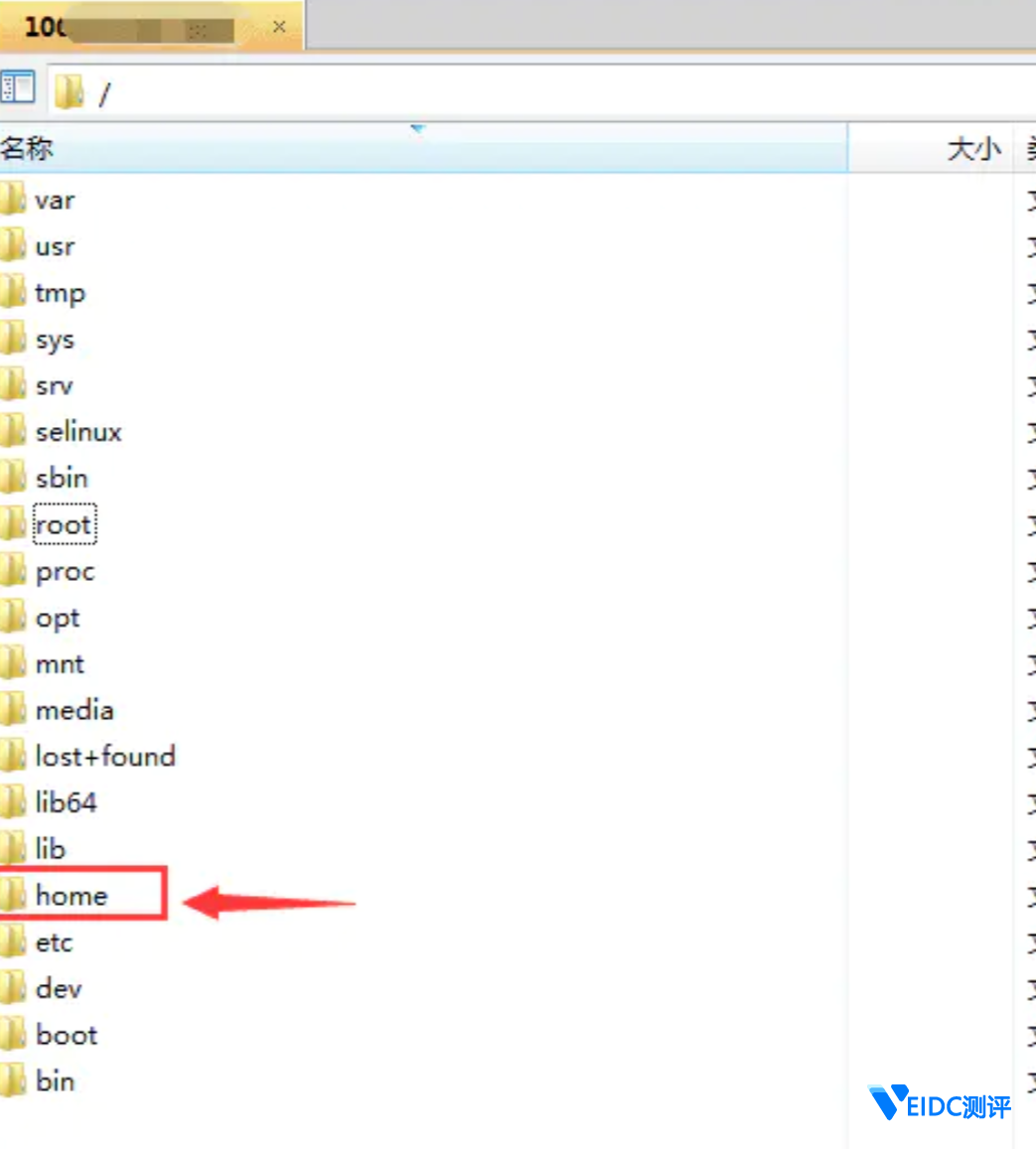Select the lost+found folder name

(x=105, y=757)
